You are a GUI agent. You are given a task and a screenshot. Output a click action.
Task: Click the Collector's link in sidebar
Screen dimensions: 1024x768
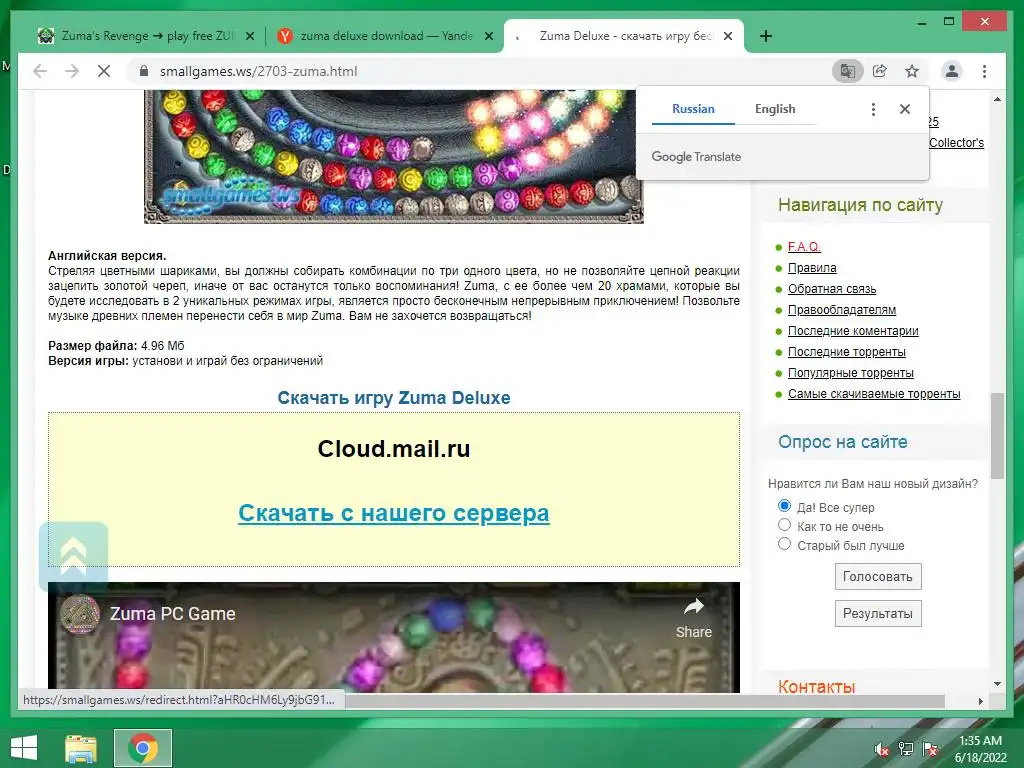pos(956,142)
